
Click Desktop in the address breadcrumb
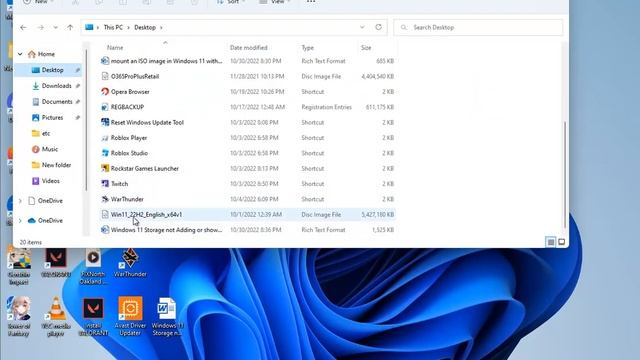(x=145, y=27)
